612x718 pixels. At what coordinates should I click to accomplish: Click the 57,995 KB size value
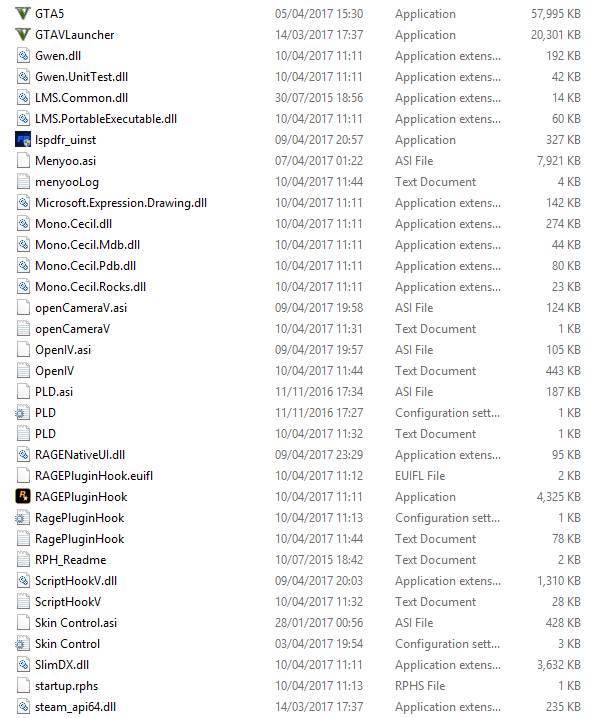(x=556, y=14)
